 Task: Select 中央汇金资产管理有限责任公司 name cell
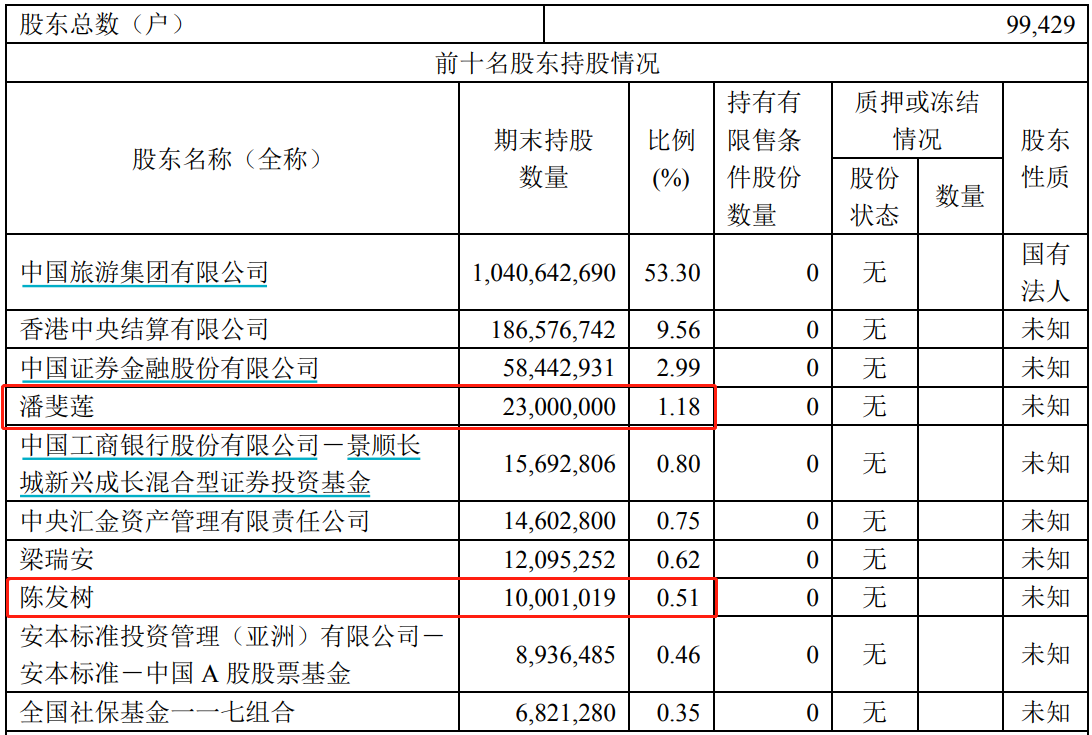click(195, 521)
